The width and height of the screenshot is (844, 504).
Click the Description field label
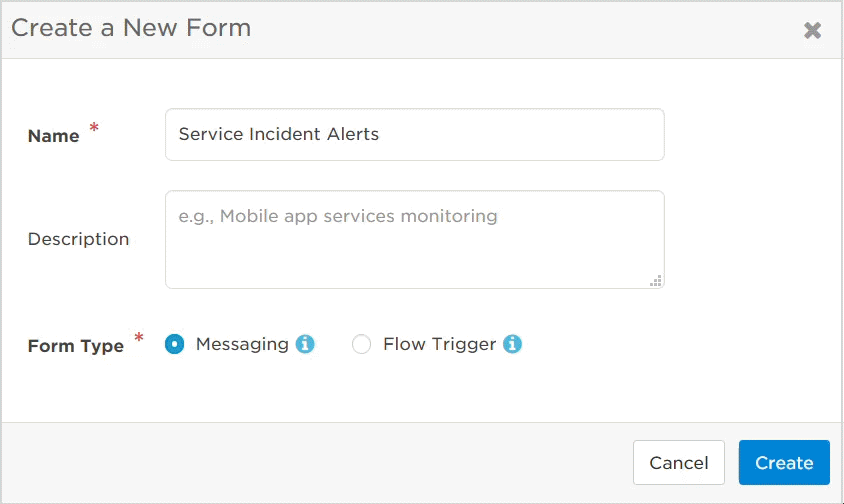[79, 239]
